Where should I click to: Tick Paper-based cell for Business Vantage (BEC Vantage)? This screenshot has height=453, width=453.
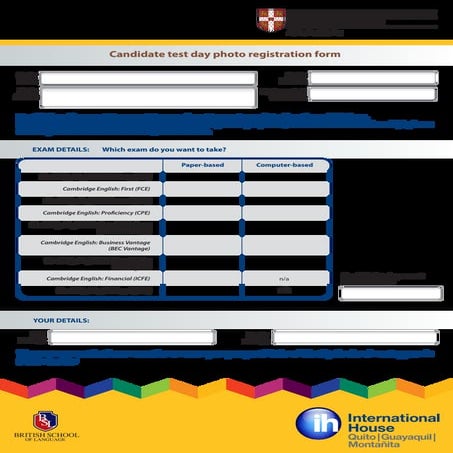tap(202, 245)
